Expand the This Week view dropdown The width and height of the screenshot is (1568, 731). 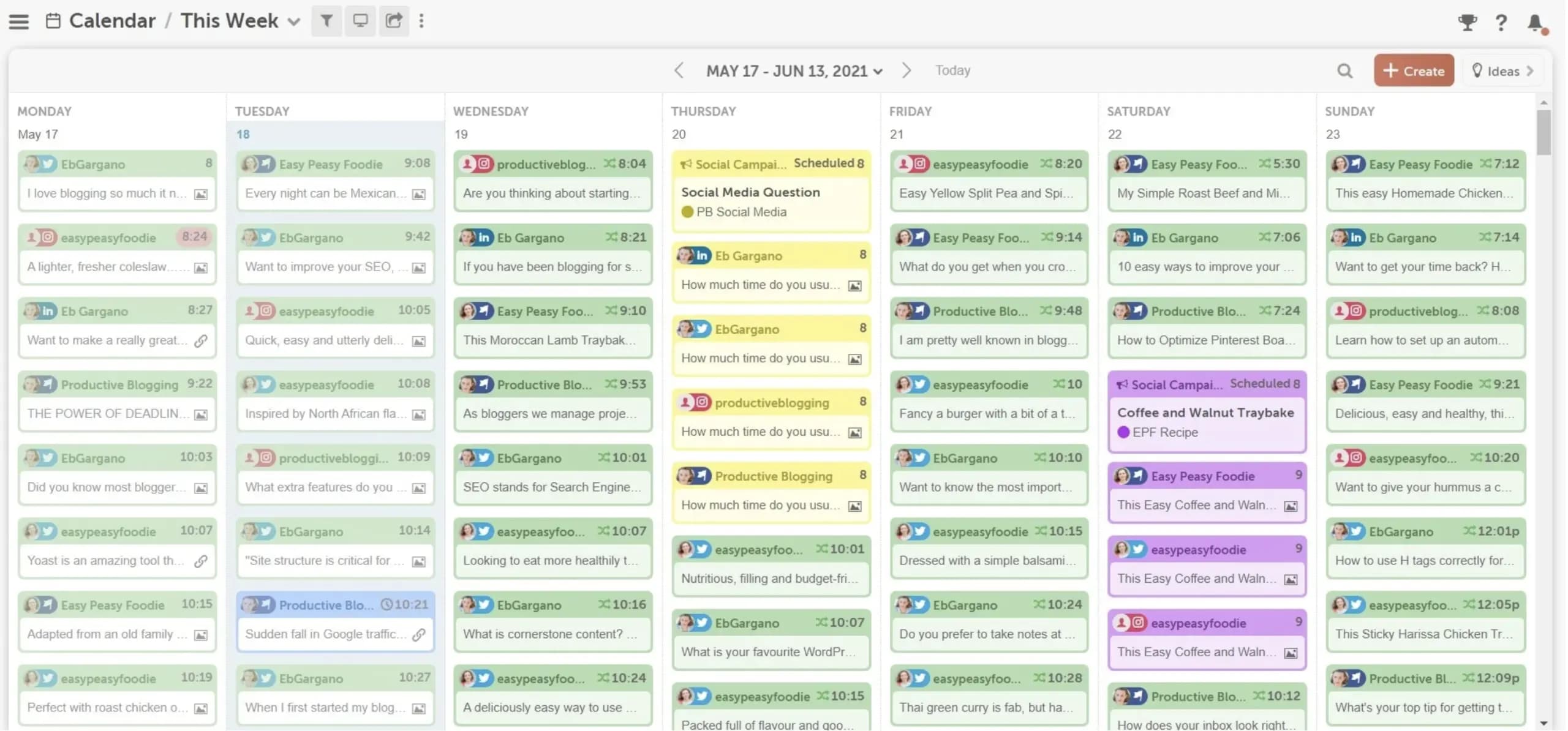(294, 21)
